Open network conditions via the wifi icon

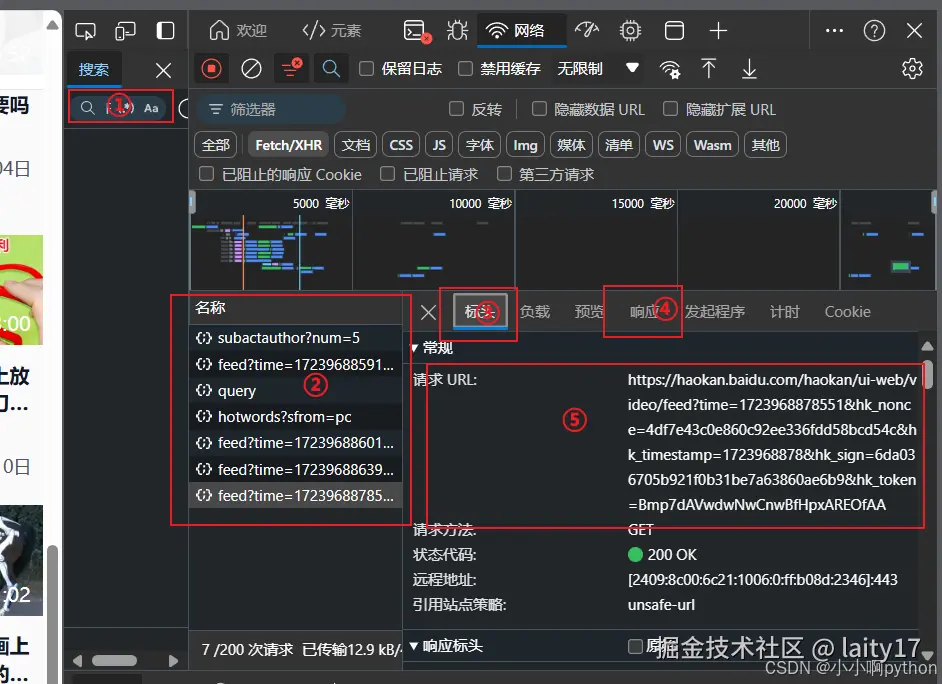click(668, 68)
